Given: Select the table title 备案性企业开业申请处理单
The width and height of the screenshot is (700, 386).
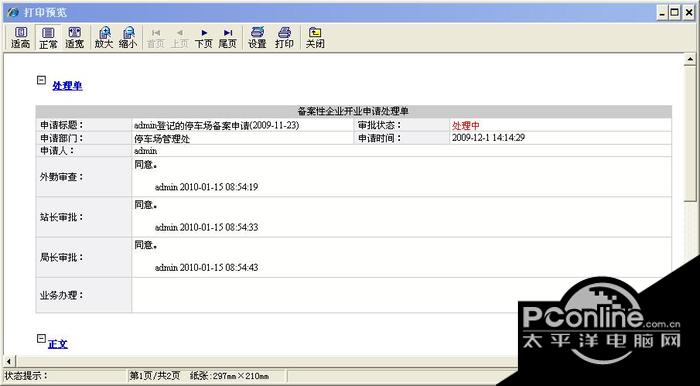Looking at the screenshot, I should (353, 112).
